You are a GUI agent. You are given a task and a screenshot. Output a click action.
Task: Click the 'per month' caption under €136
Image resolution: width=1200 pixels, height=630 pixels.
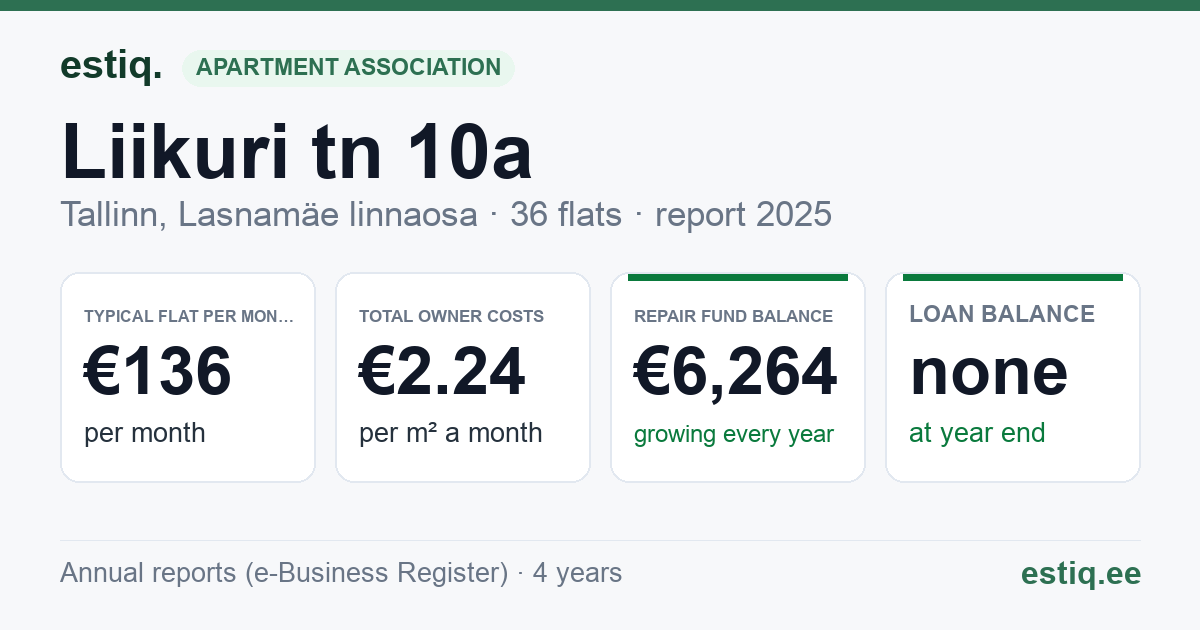[x=145, y=433]
